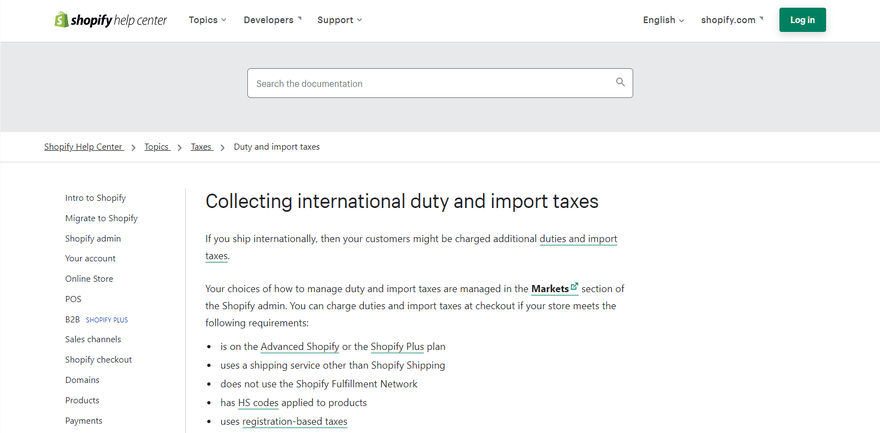880x433 pixels.
Task: Open POS sidebar item
Action: [x=73, y=299]
